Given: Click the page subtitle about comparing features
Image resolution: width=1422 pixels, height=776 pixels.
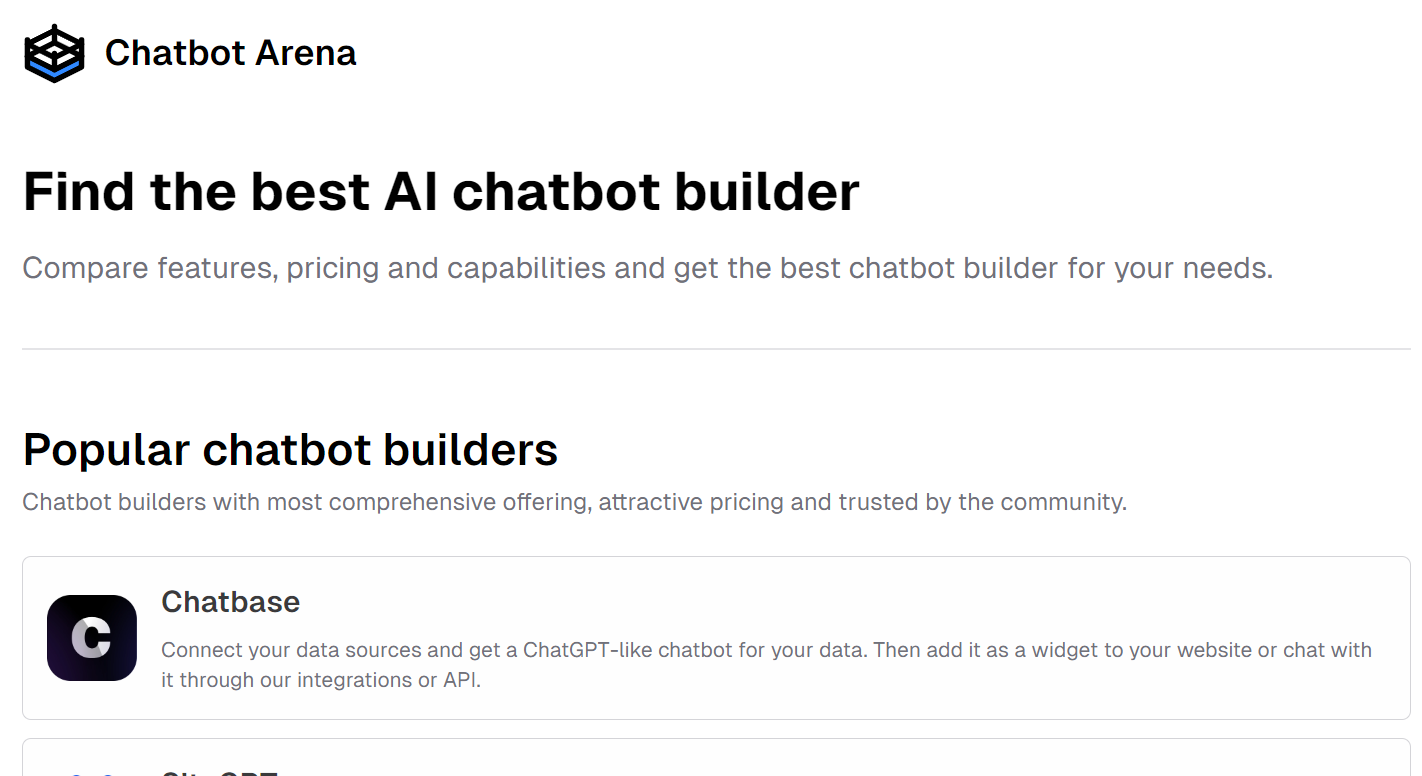Looking at the screenshot, I should coord(648,267).
